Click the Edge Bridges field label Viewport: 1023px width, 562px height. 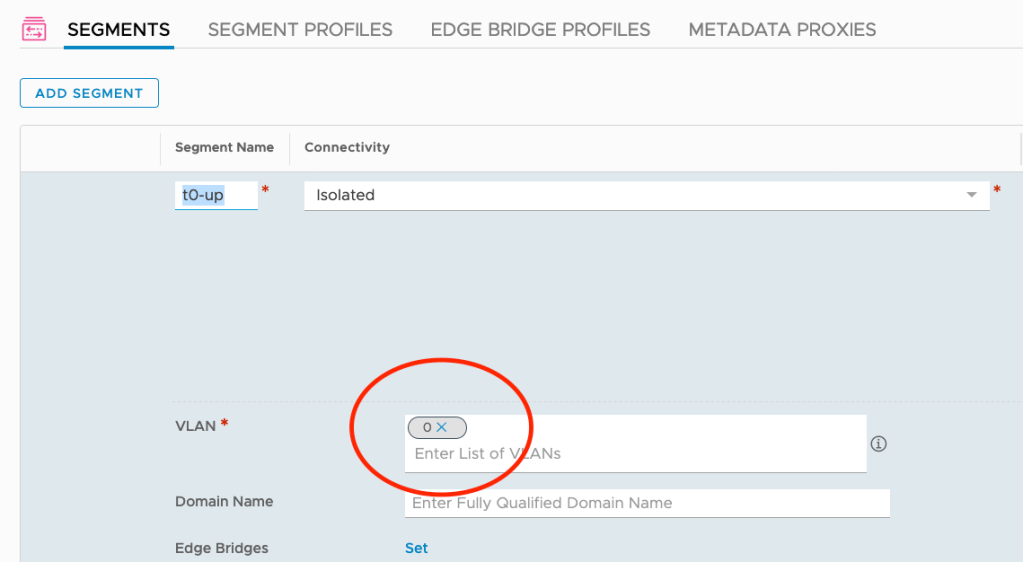[221, 548]
